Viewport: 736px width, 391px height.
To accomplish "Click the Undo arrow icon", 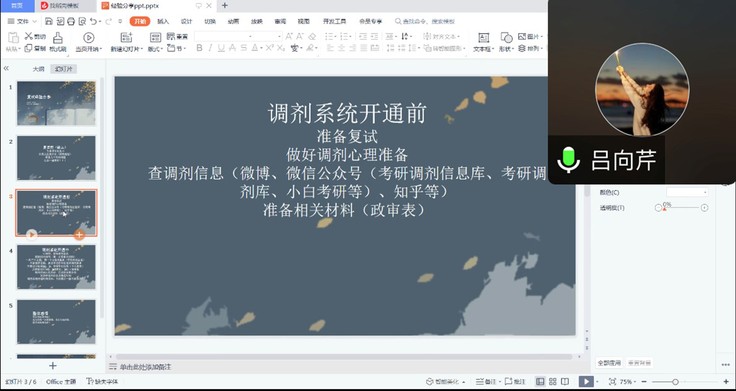I will tap(93, 21).
